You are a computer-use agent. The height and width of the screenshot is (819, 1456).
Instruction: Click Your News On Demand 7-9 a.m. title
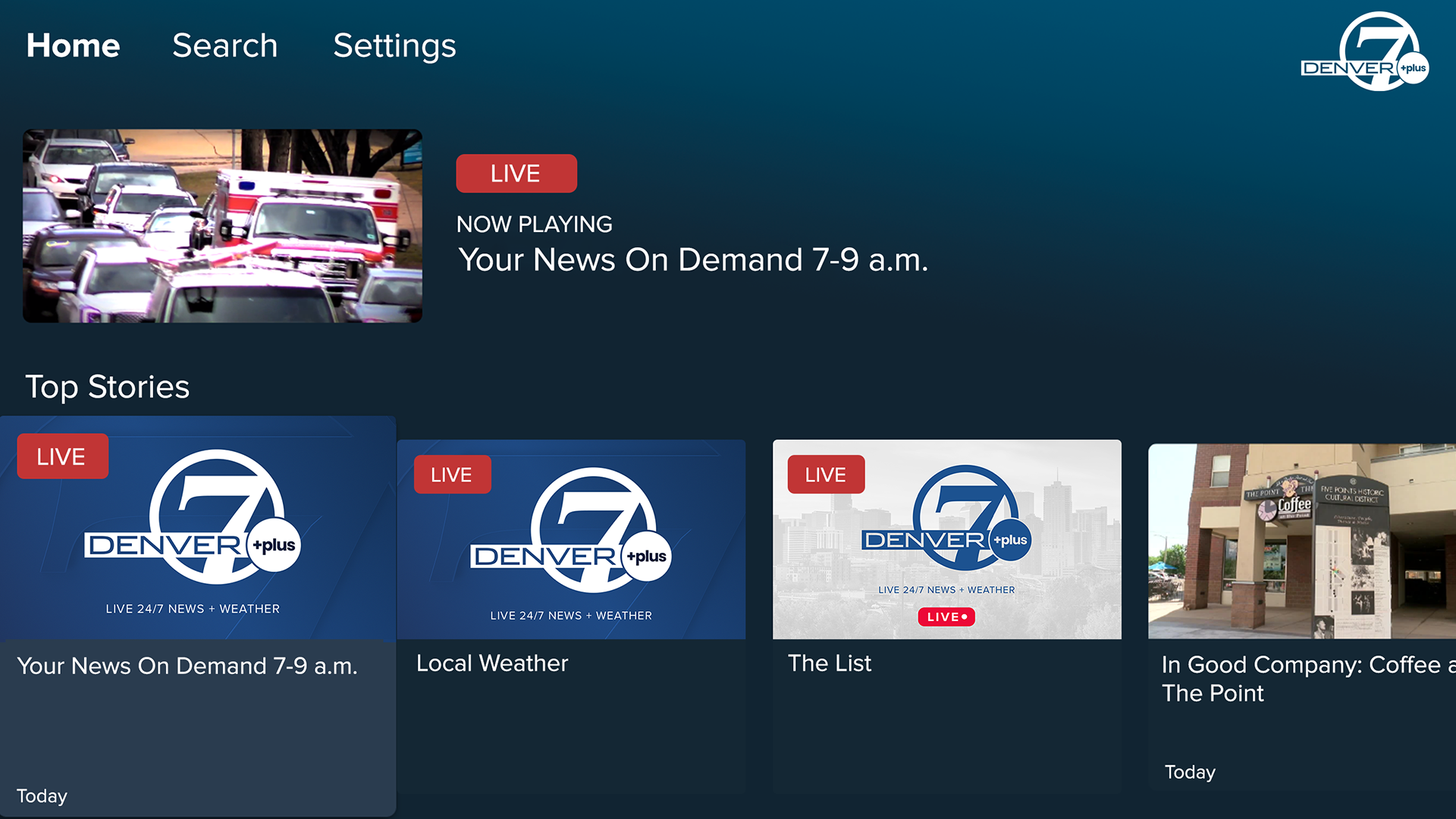tap(188, 667)
